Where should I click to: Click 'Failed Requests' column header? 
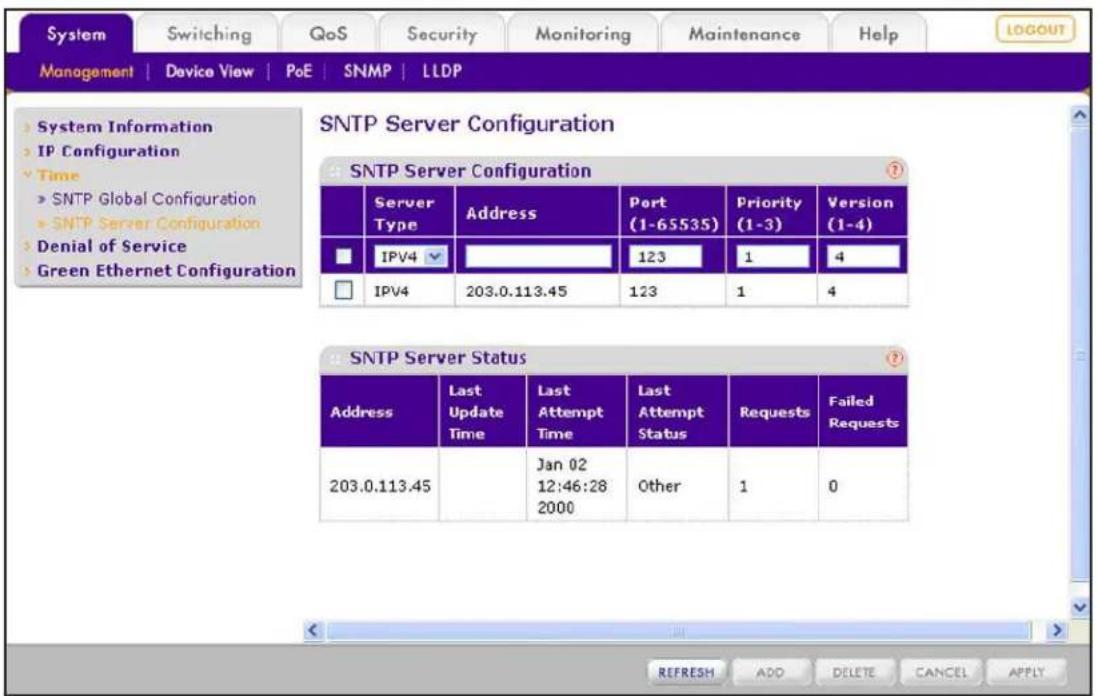click(x=863, y=412)
